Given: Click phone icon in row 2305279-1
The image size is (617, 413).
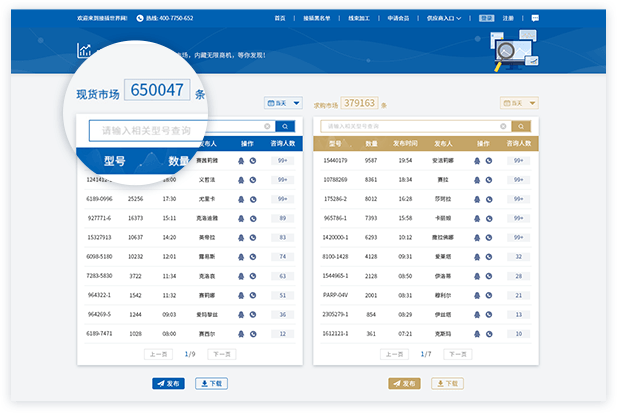Looking at the screenshot, I should click(489, 315).
